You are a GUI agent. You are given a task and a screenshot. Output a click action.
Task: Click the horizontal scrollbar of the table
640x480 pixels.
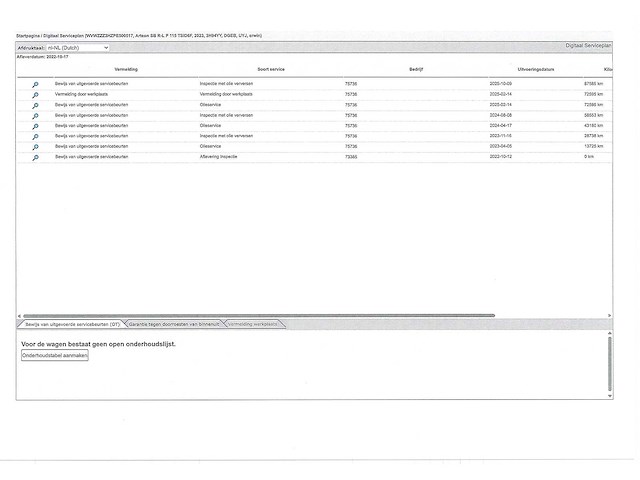(x=259, y=316)
